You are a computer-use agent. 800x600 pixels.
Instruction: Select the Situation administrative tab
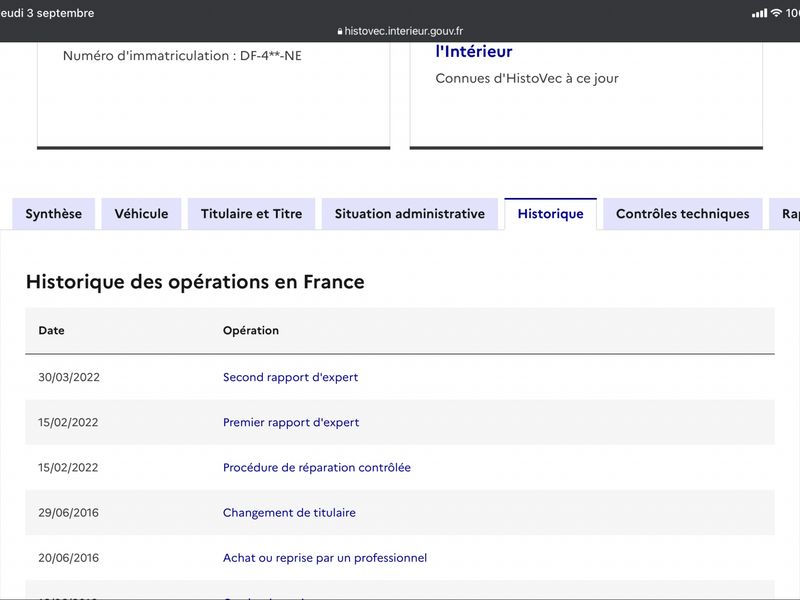point(410,214)
